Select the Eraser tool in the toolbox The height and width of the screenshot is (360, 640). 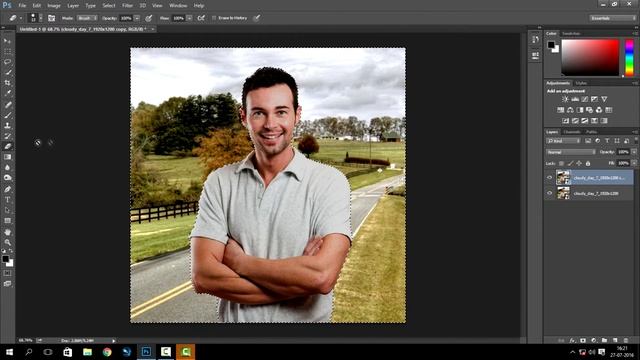[x=7, y=147]
